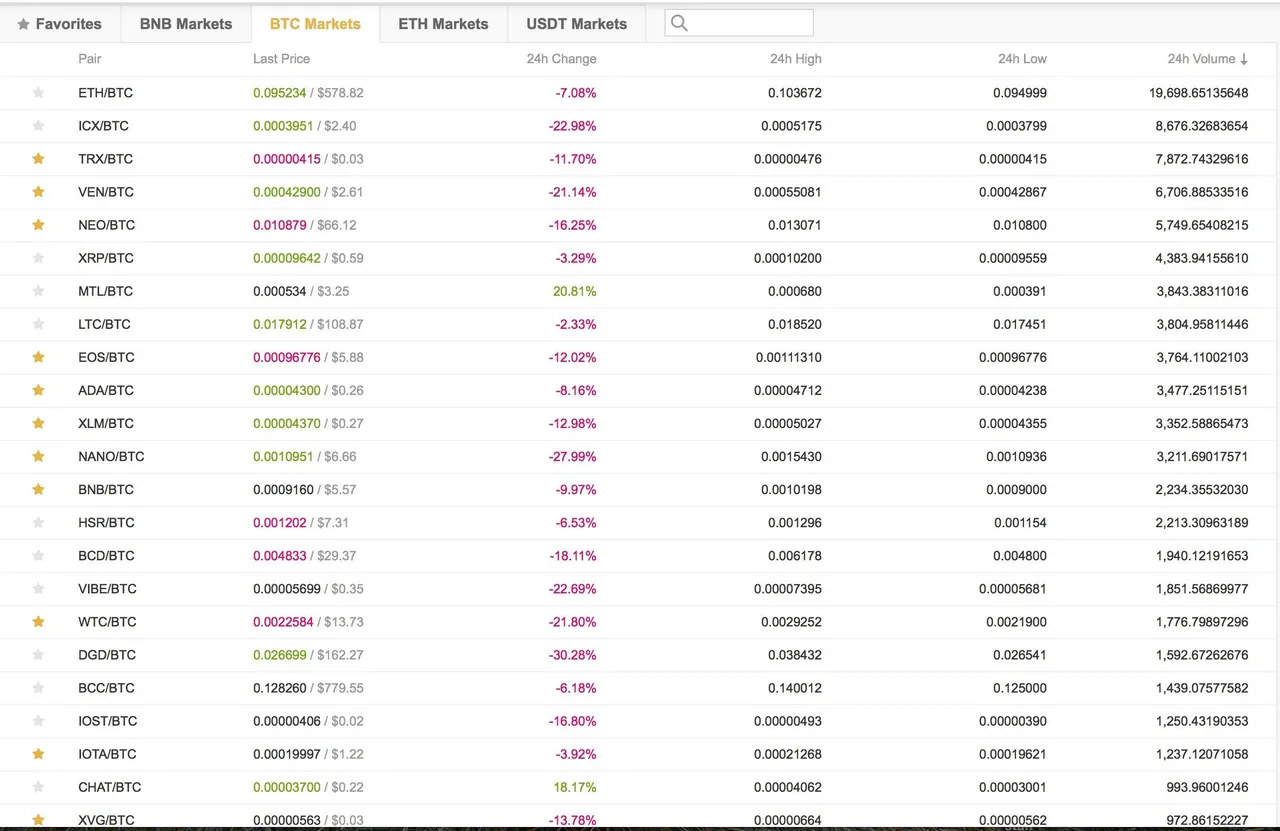This screenshot has height=831, width=1280.
Task: Click VIBE/BTC -22.69% change value
Action: click(573, 588)
